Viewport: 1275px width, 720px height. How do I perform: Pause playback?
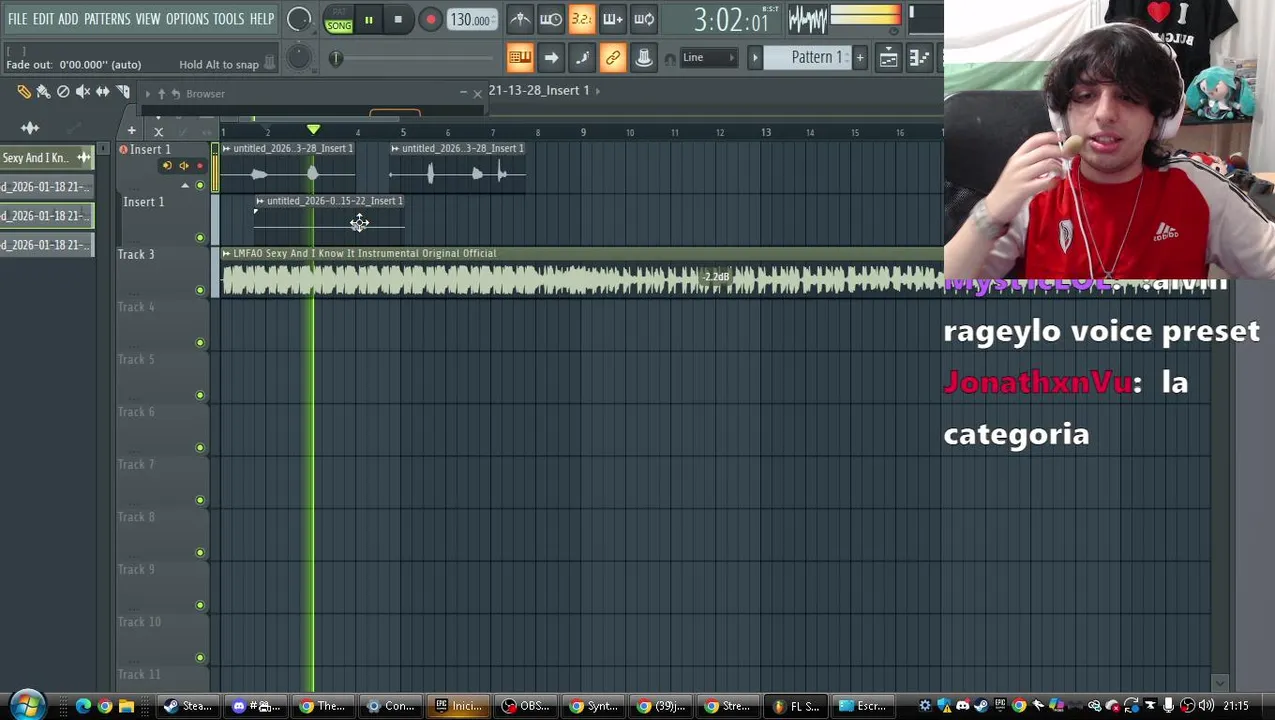point(369,19)
